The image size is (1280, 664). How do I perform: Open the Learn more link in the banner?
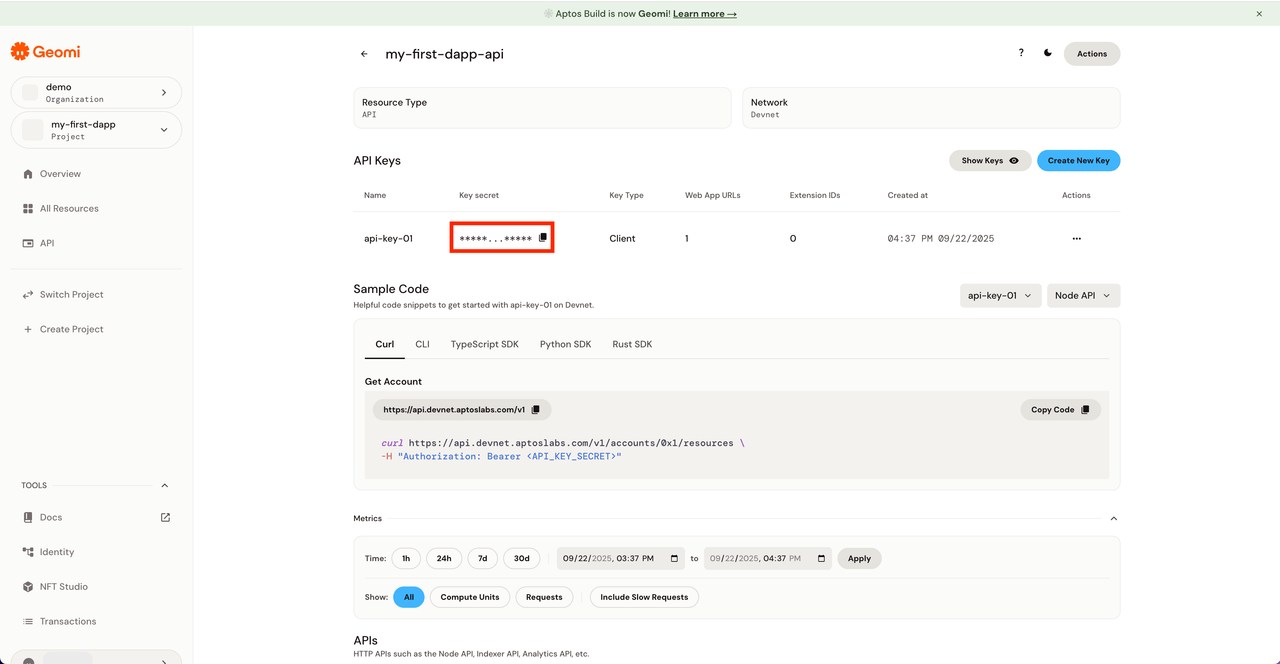(704, 13)
